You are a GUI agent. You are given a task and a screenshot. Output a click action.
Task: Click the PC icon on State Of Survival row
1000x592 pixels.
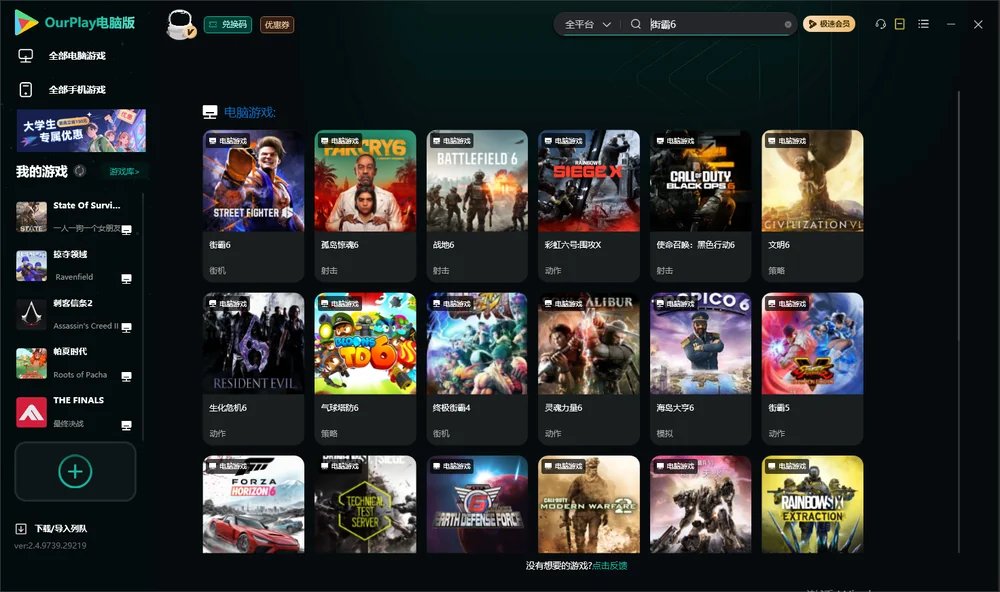pos(126,230)
